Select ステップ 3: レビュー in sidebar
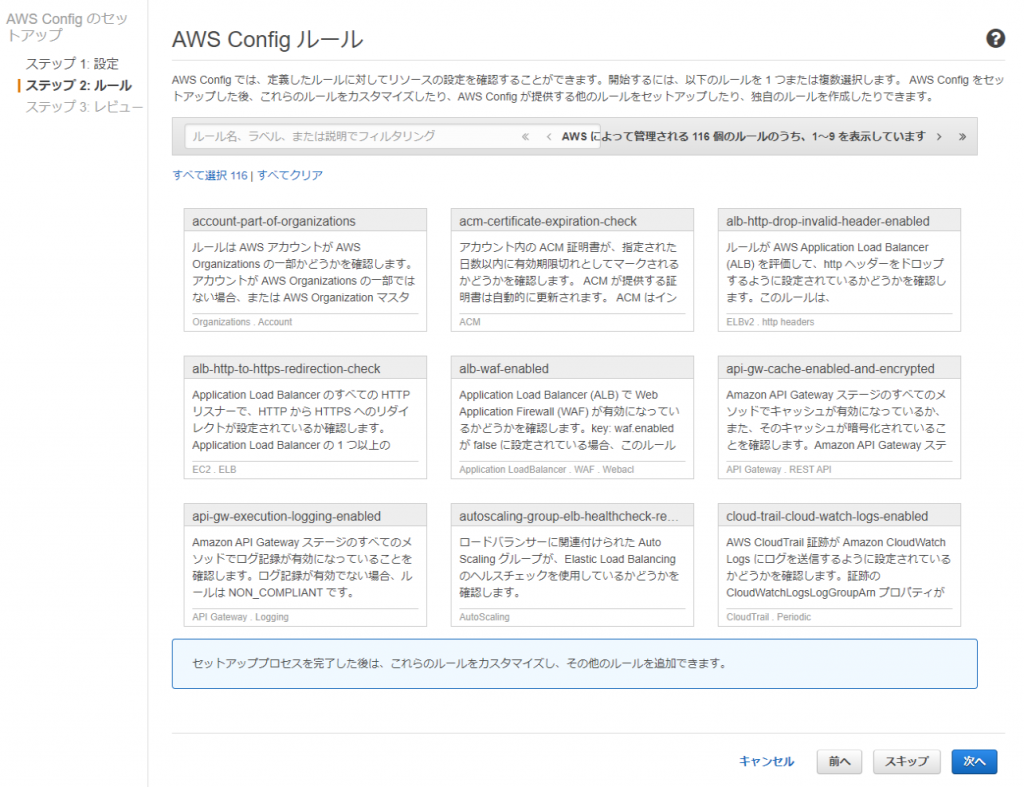 [x=84, y=107]
